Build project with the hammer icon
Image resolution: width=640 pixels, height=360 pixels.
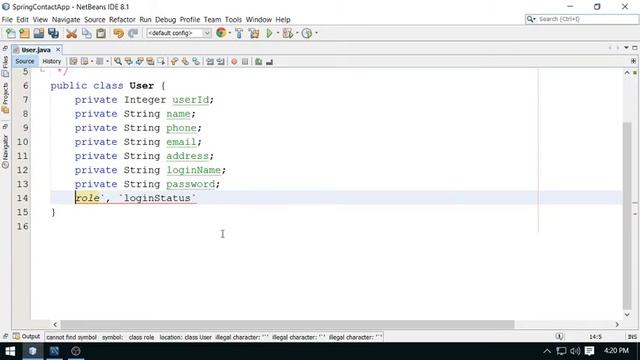point(239,33)
